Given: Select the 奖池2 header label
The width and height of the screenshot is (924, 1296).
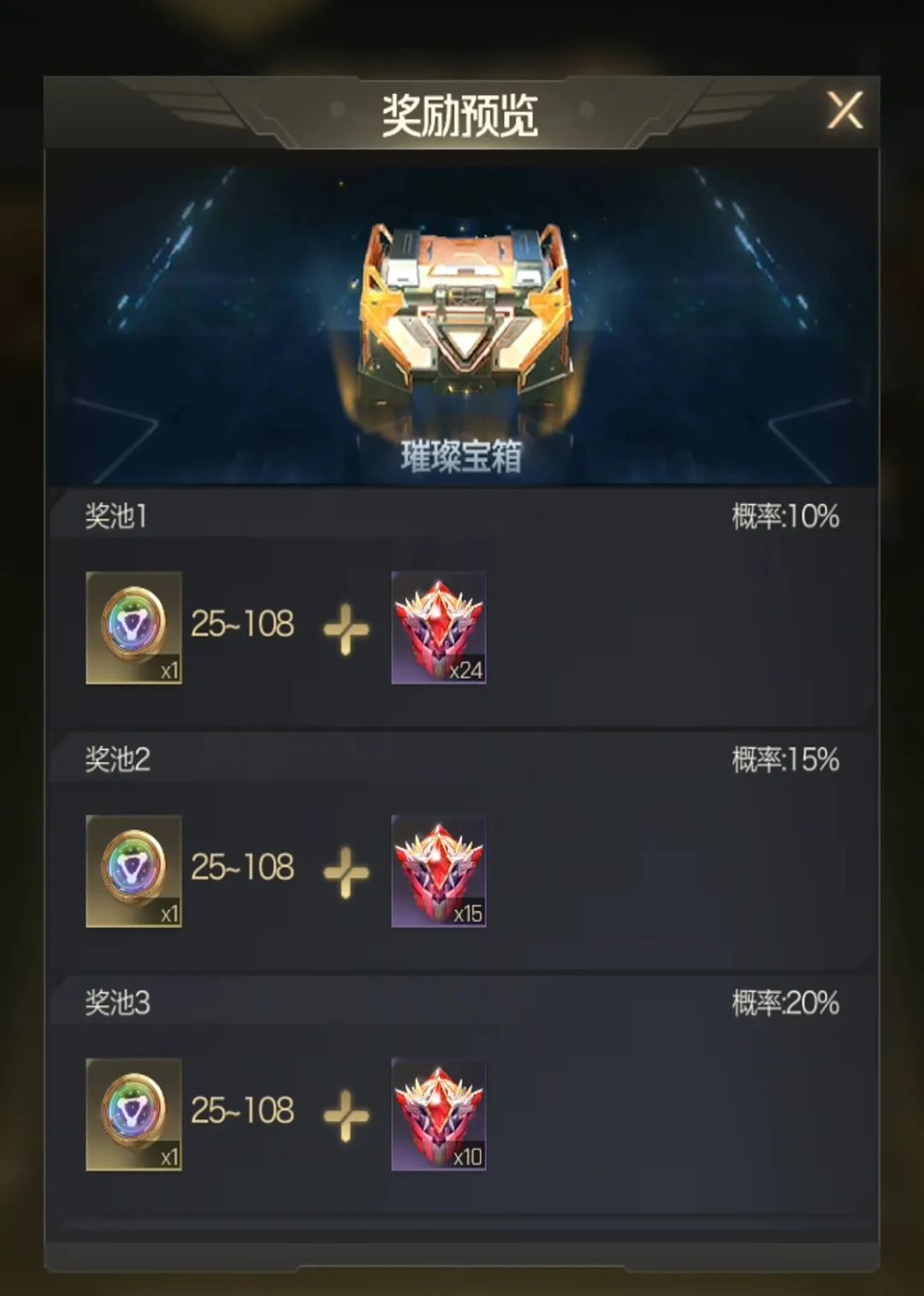Looking at the screenshot, I should pyautogui.click(x=117, y=759).
